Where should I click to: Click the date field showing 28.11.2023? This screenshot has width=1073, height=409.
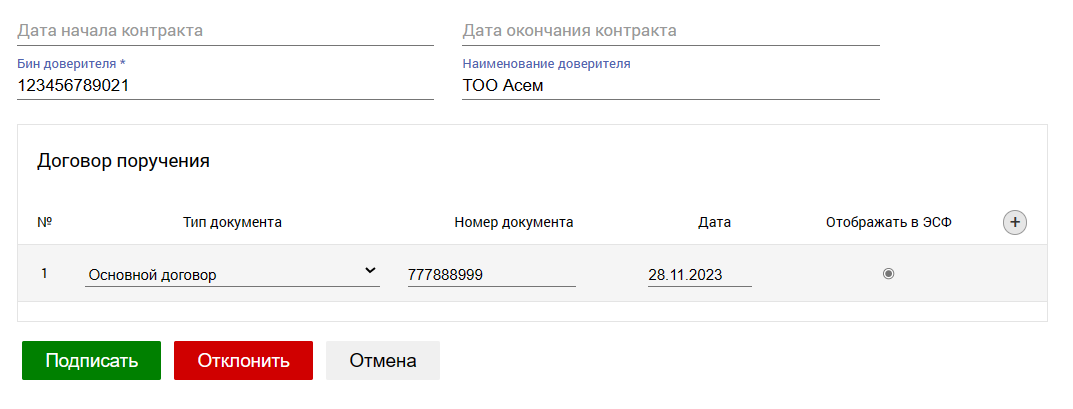[699, 275]
